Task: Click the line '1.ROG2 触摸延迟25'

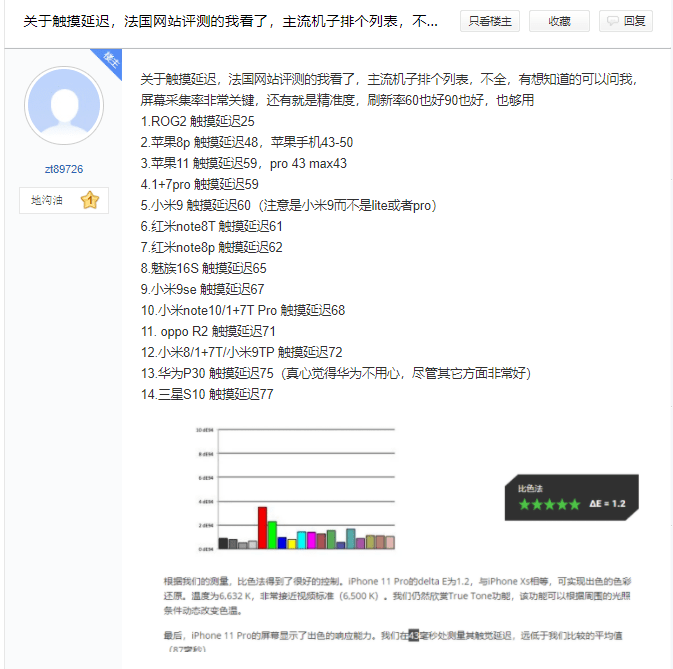Action: (197, 121)
